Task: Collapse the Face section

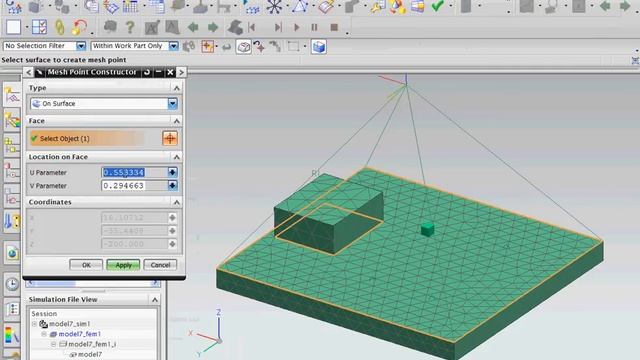Action: pyautogui.click(x=176, y=121)
